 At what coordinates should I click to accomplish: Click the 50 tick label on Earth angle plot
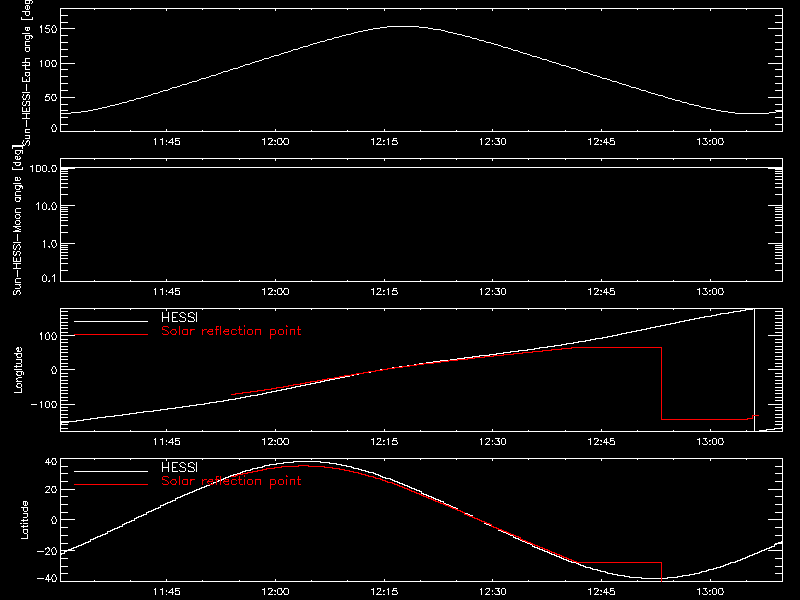(x=51, y=97)
